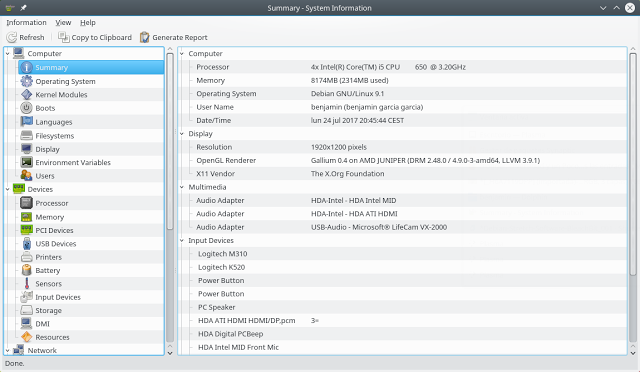Select the Processor chip icon in sidebar
640x372 pixels.
[27, 203]
